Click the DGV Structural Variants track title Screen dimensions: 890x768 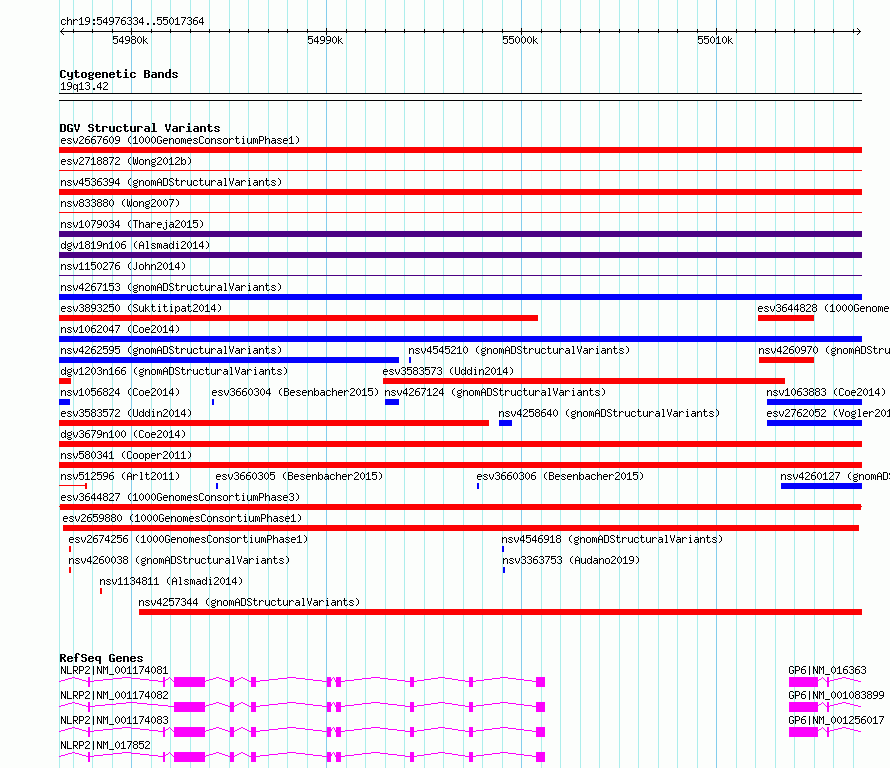140,128
